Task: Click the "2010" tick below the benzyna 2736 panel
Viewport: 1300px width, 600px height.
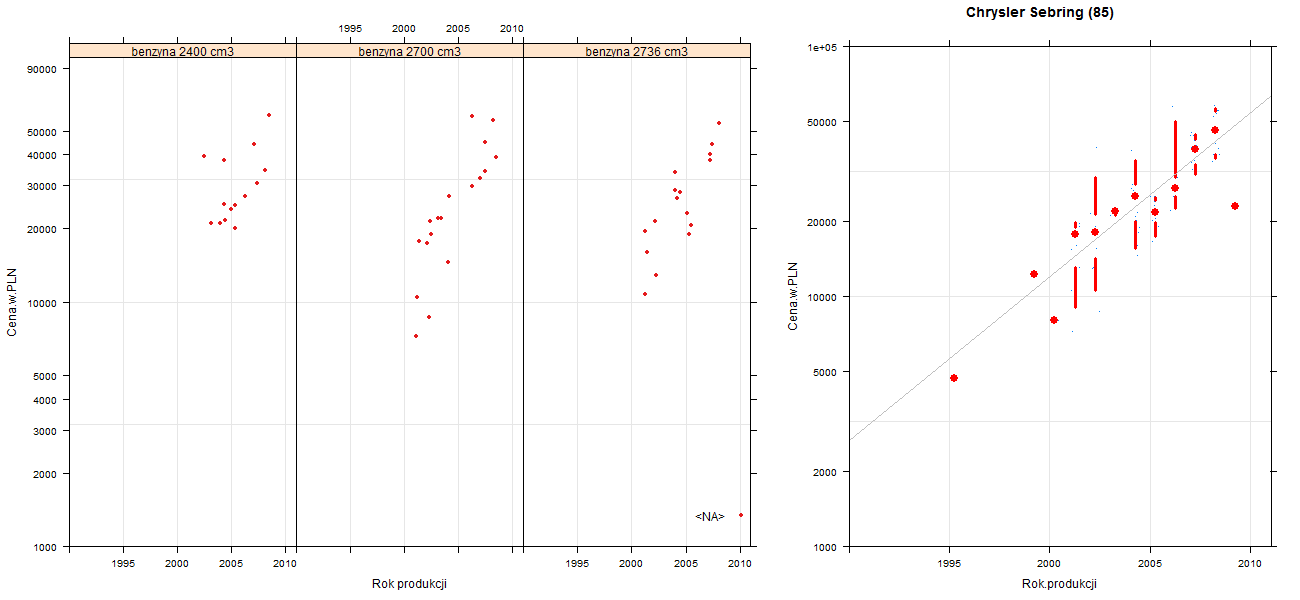Action: coord(739,565)
